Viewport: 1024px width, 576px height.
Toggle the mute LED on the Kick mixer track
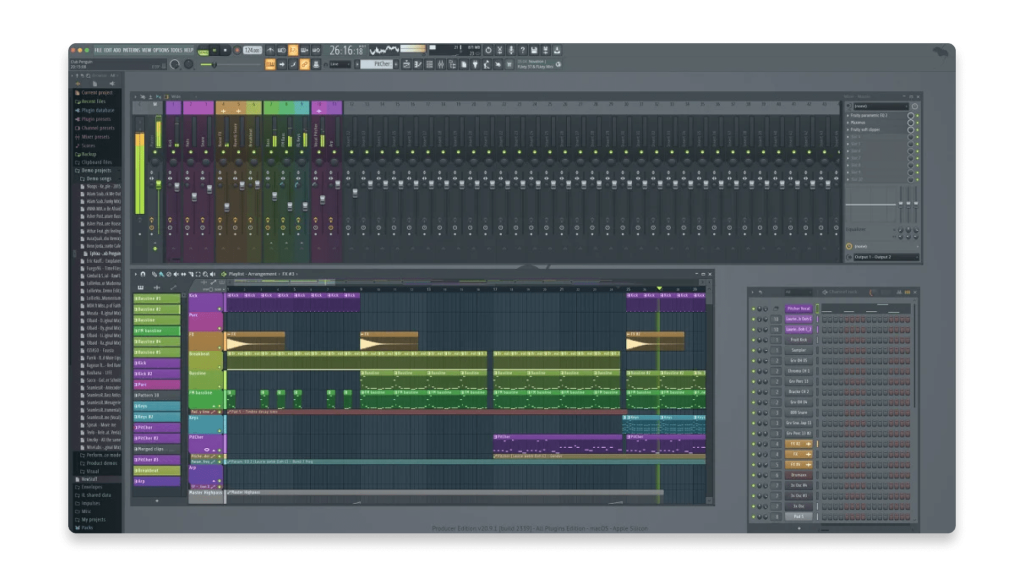click(171, 151)
